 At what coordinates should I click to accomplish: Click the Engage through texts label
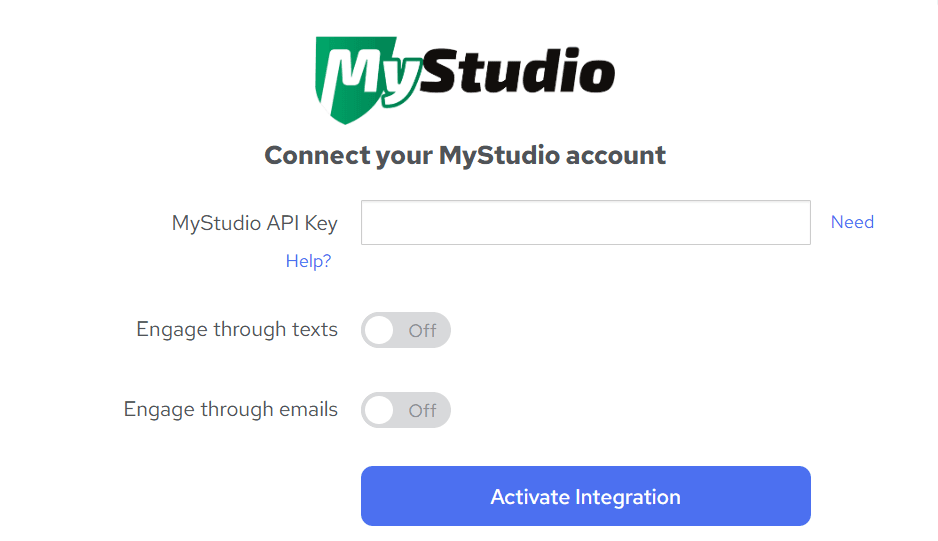point(237,330)
